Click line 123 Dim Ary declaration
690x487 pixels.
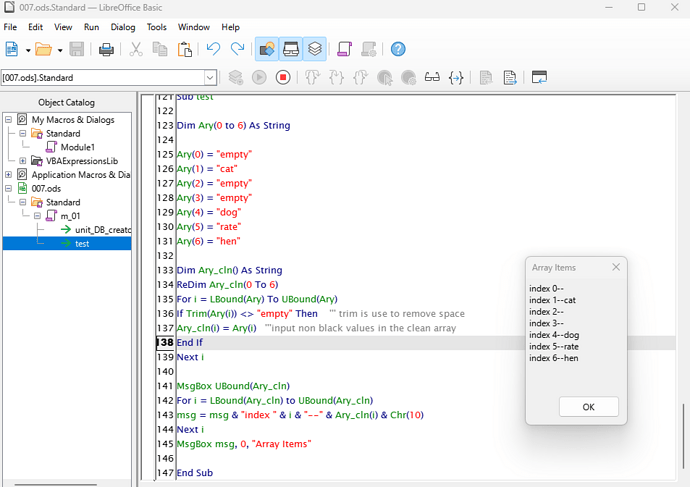tap(233, 125)
